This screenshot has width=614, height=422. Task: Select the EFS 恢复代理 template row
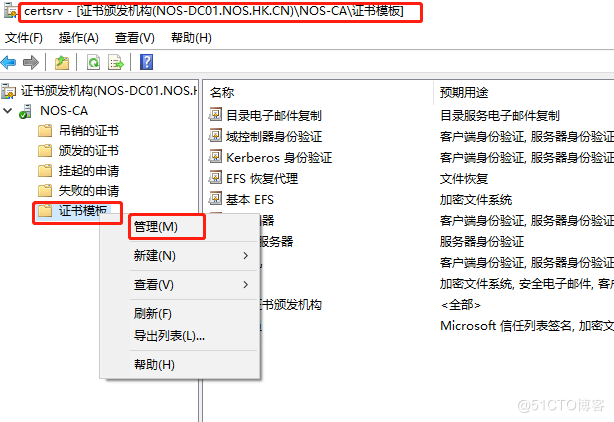click(x=262, y=179)
